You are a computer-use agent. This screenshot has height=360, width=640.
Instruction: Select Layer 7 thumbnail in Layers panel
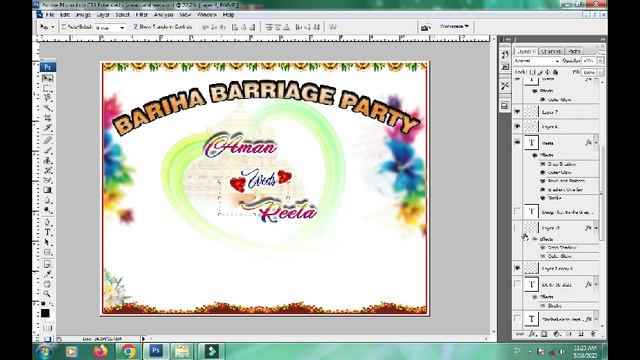pyautogui.click(x=531, y=111)
